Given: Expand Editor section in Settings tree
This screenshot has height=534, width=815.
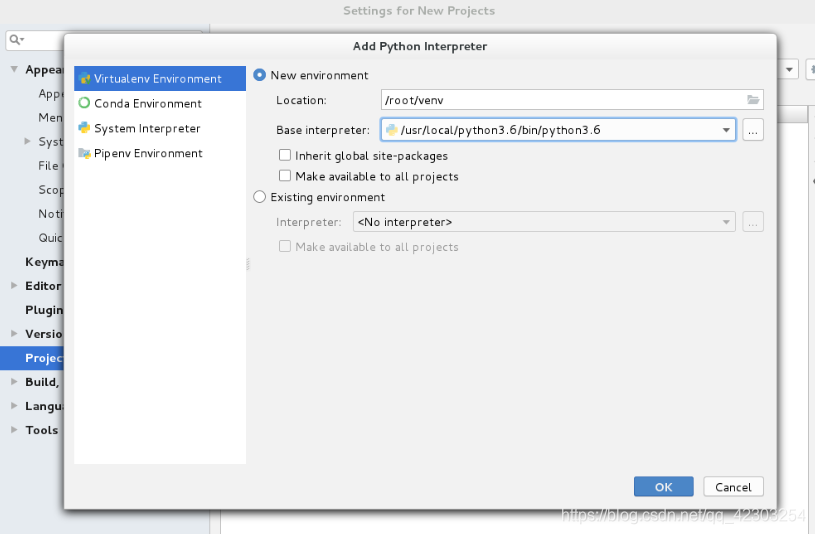Looking at the screenshot, I should [14, 285].
